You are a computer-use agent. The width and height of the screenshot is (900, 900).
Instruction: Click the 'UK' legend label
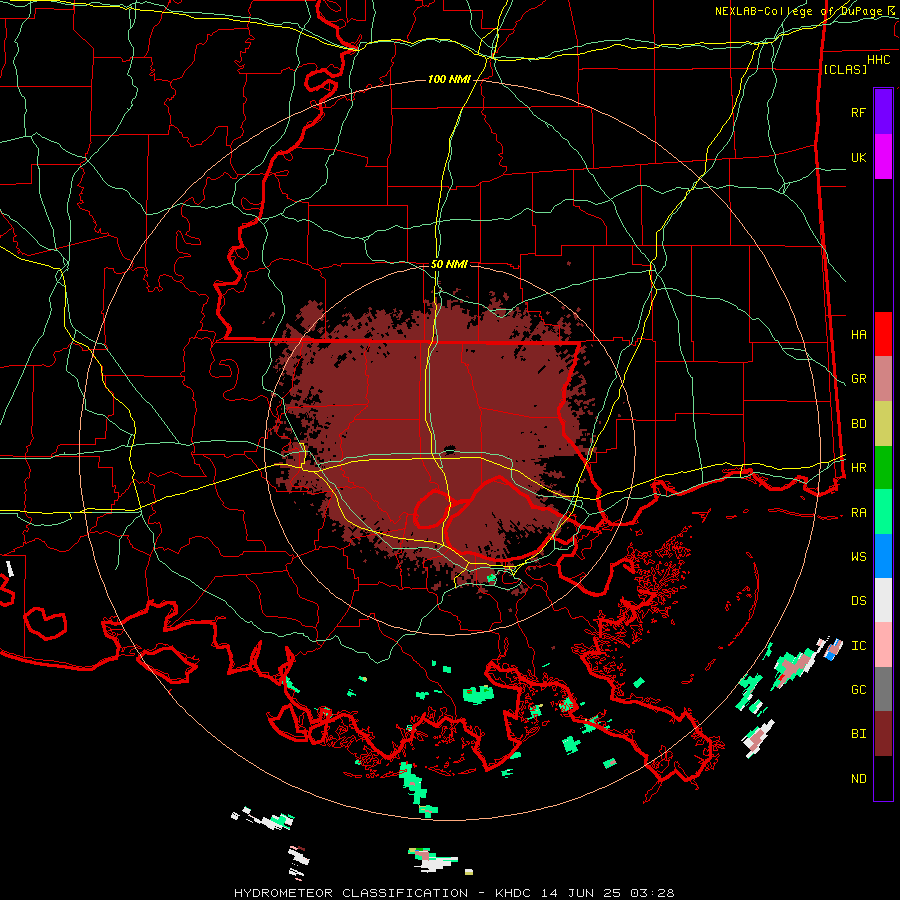[x=858, y=157]
